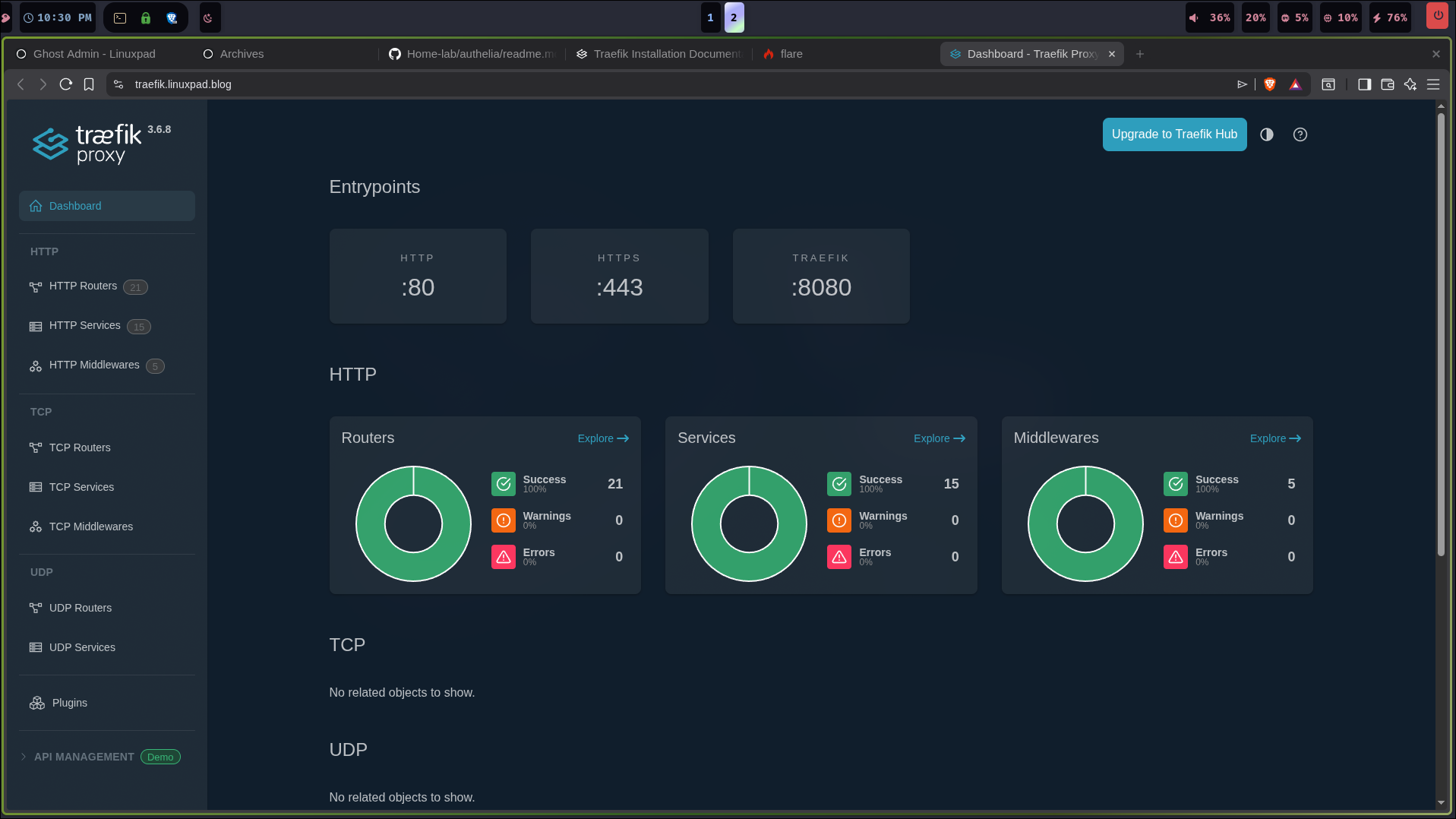The height and width of the screenshot is (819, 1456).
Task: Switch to workspace 1
Action: click(x=710, y=17)
